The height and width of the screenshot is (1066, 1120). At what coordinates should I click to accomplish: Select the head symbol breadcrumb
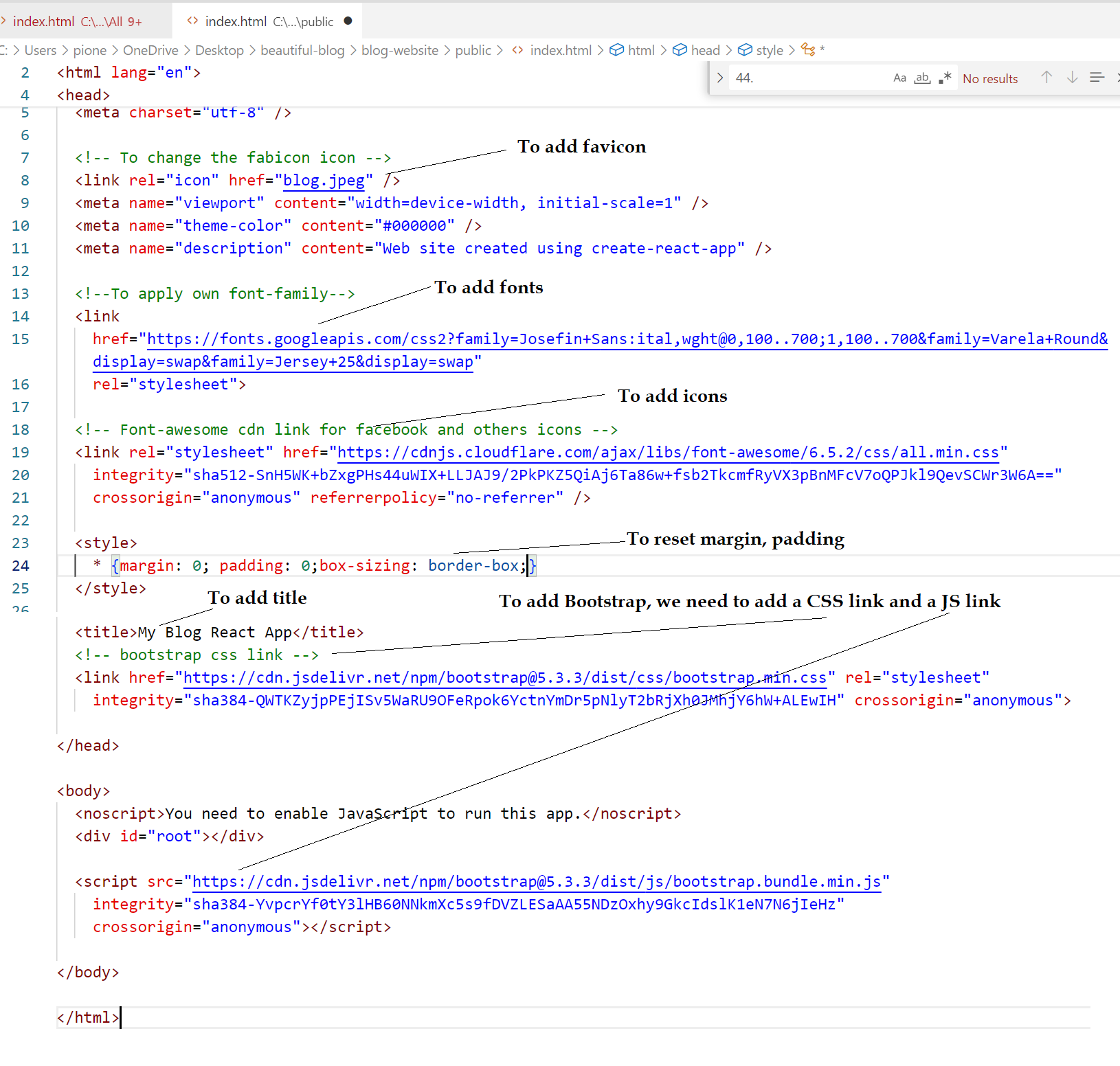[696, 50]
